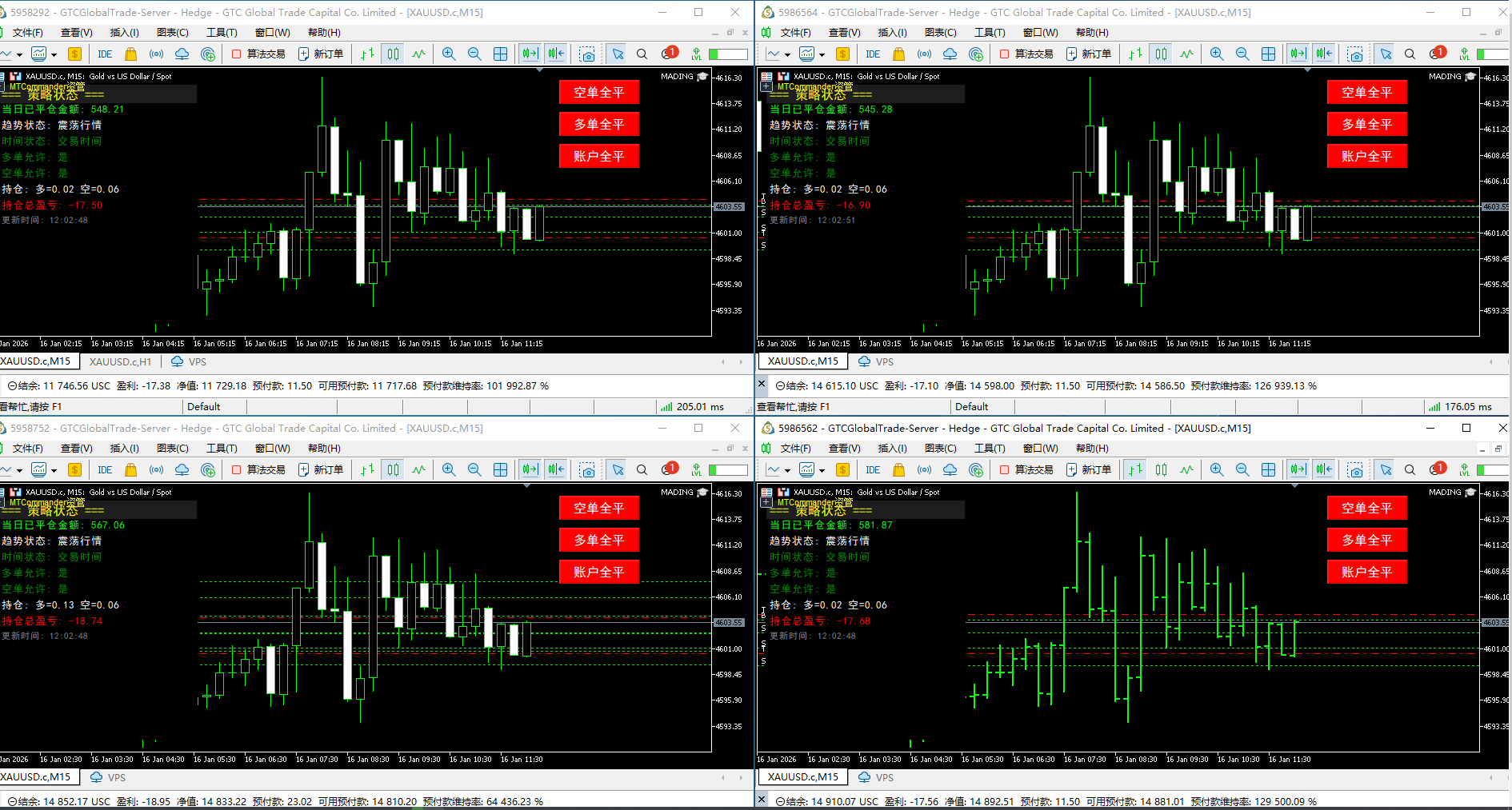Open 文件(F) menu in account 5958292 window
Image resolution: width=1512 pixels, height=810 pixels.
(27, 33)
